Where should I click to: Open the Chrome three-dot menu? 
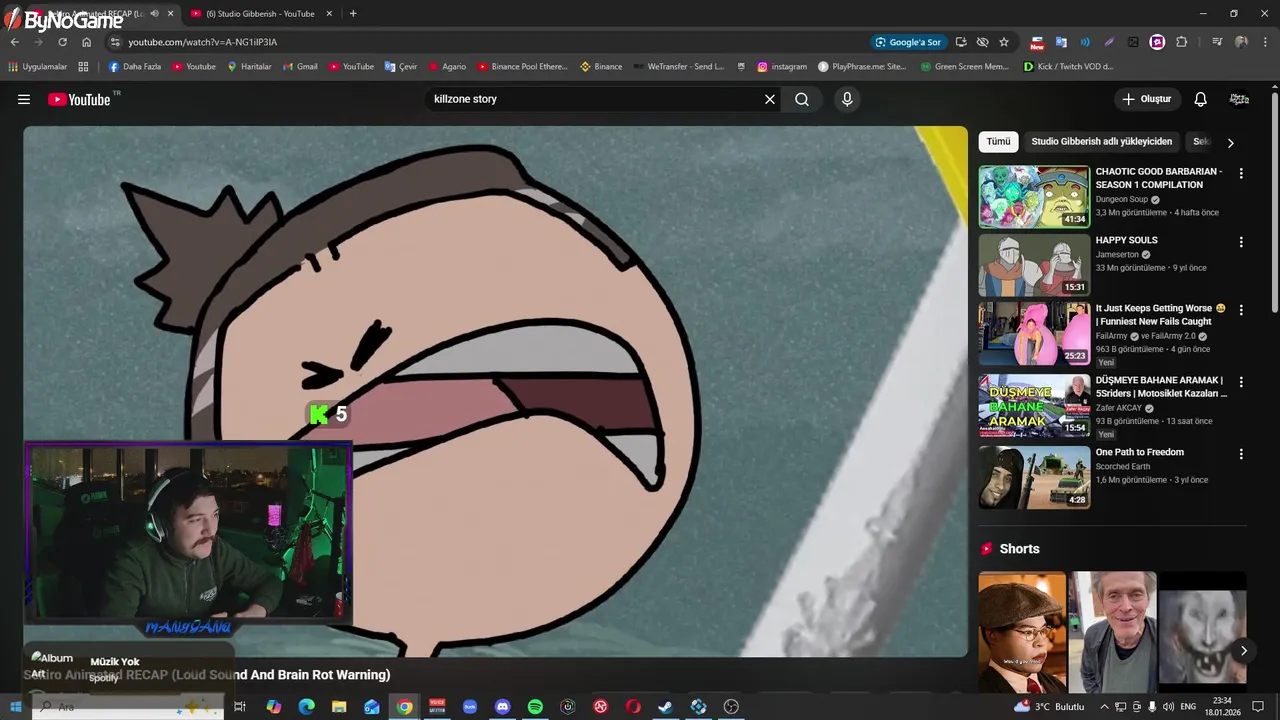1265,42
